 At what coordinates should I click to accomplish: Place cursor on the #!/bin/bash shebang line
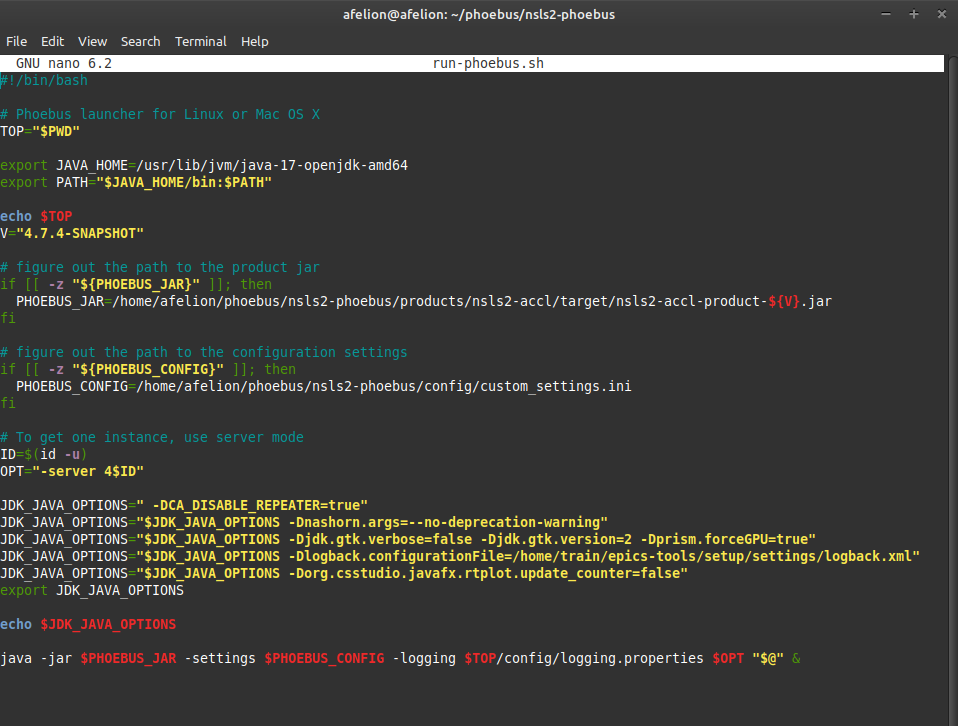pyautogui.click(x=44, y=80)
